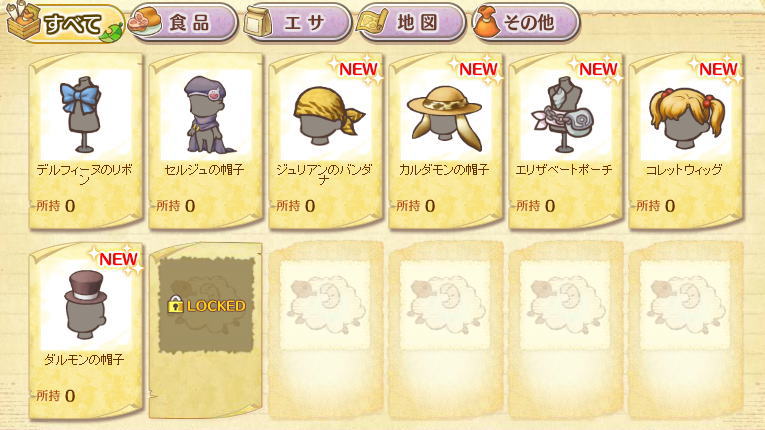Viewport: 765px width, 430px height.
Task: Select the straw hat カルダモンの帽子 icon
Action: [x=445, y=118]
